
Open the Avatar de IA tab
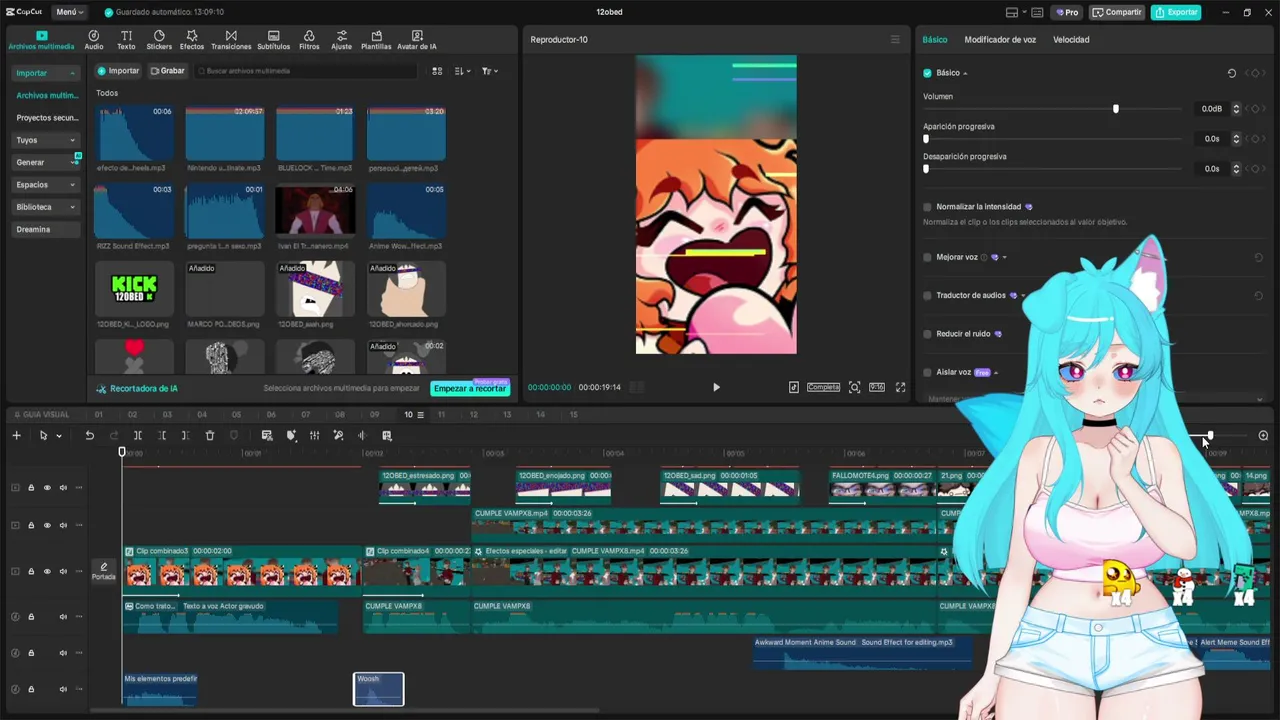coord(417,40)
